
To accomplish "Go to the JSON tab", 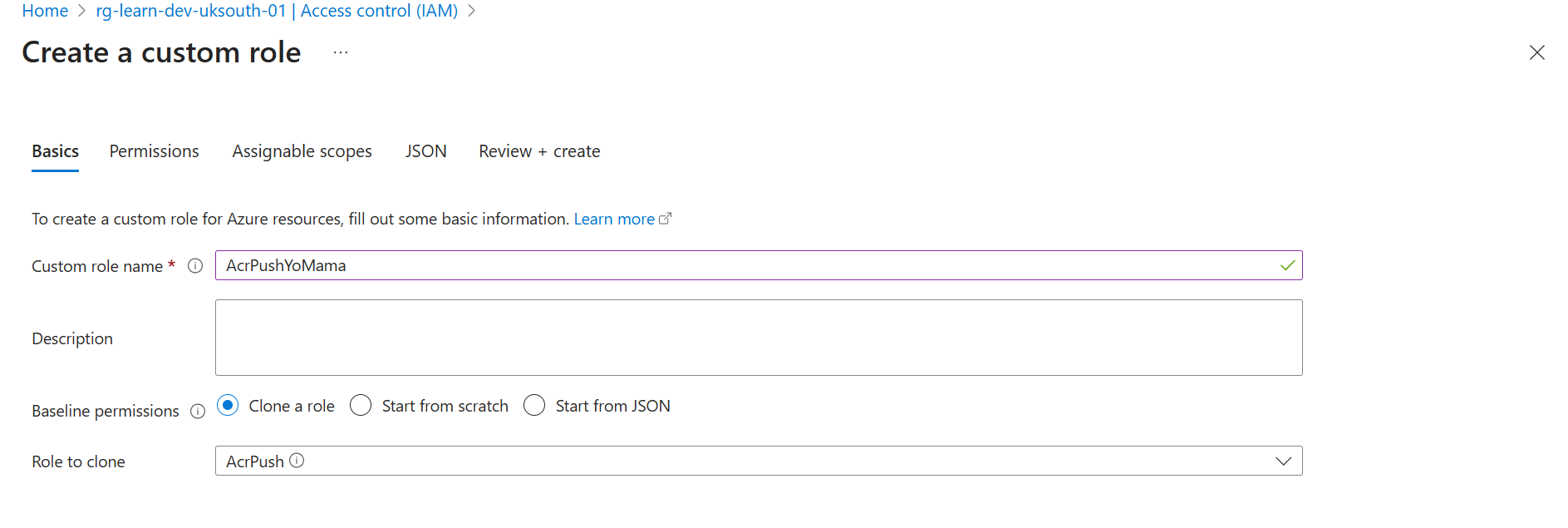I will click(425, 151).
